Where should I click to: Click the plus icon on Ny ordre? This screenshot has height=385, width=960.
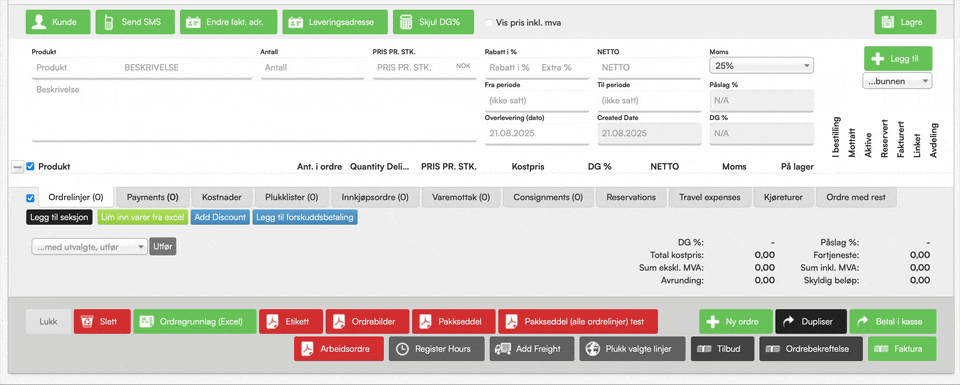pos(713,322)
